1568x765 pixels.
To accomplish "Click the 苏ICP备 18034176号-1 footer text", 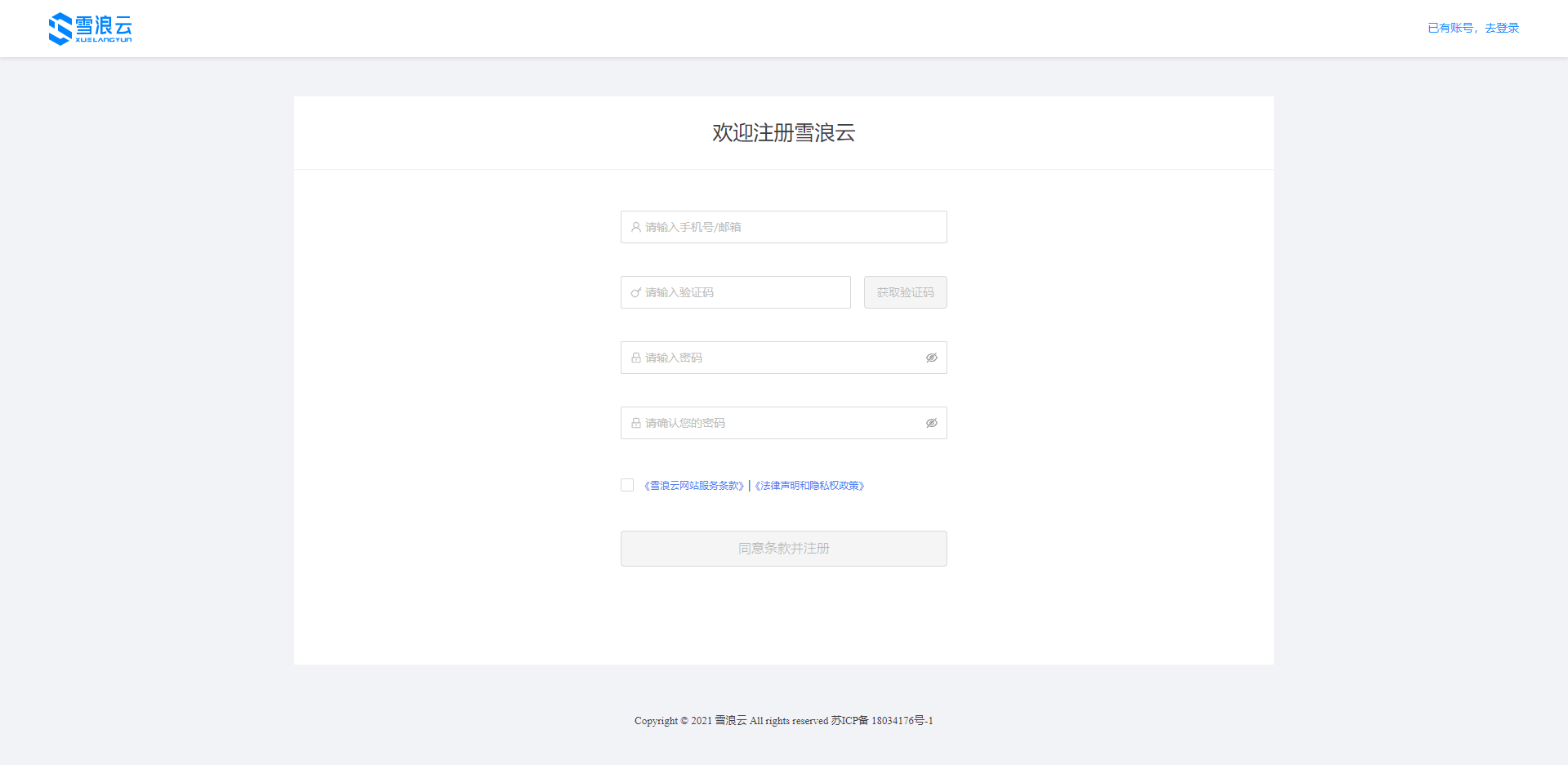I will 882,720.
